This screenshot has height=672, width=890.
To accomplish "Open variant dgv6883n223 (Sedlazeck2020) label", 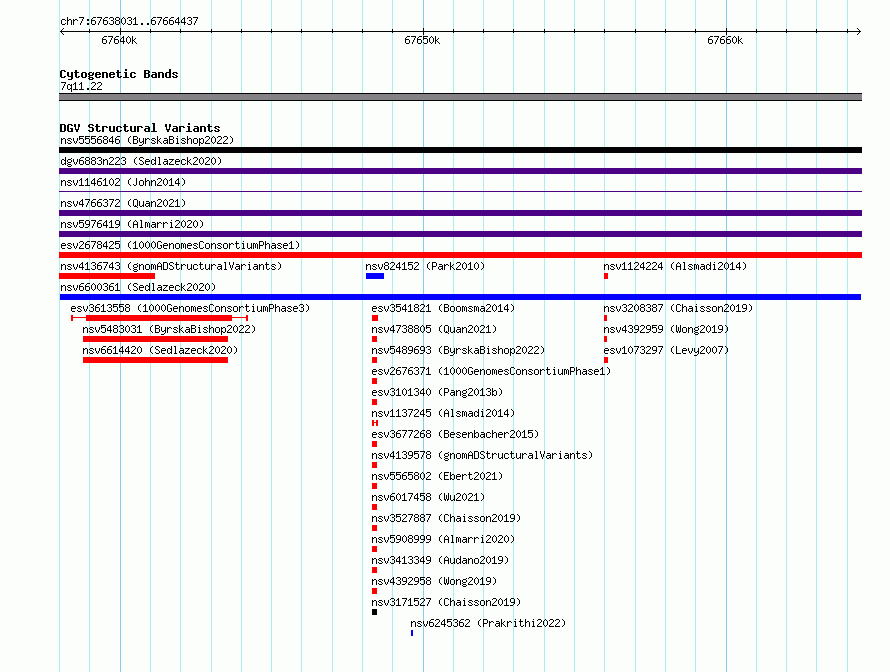I will [x=141, y=161].
